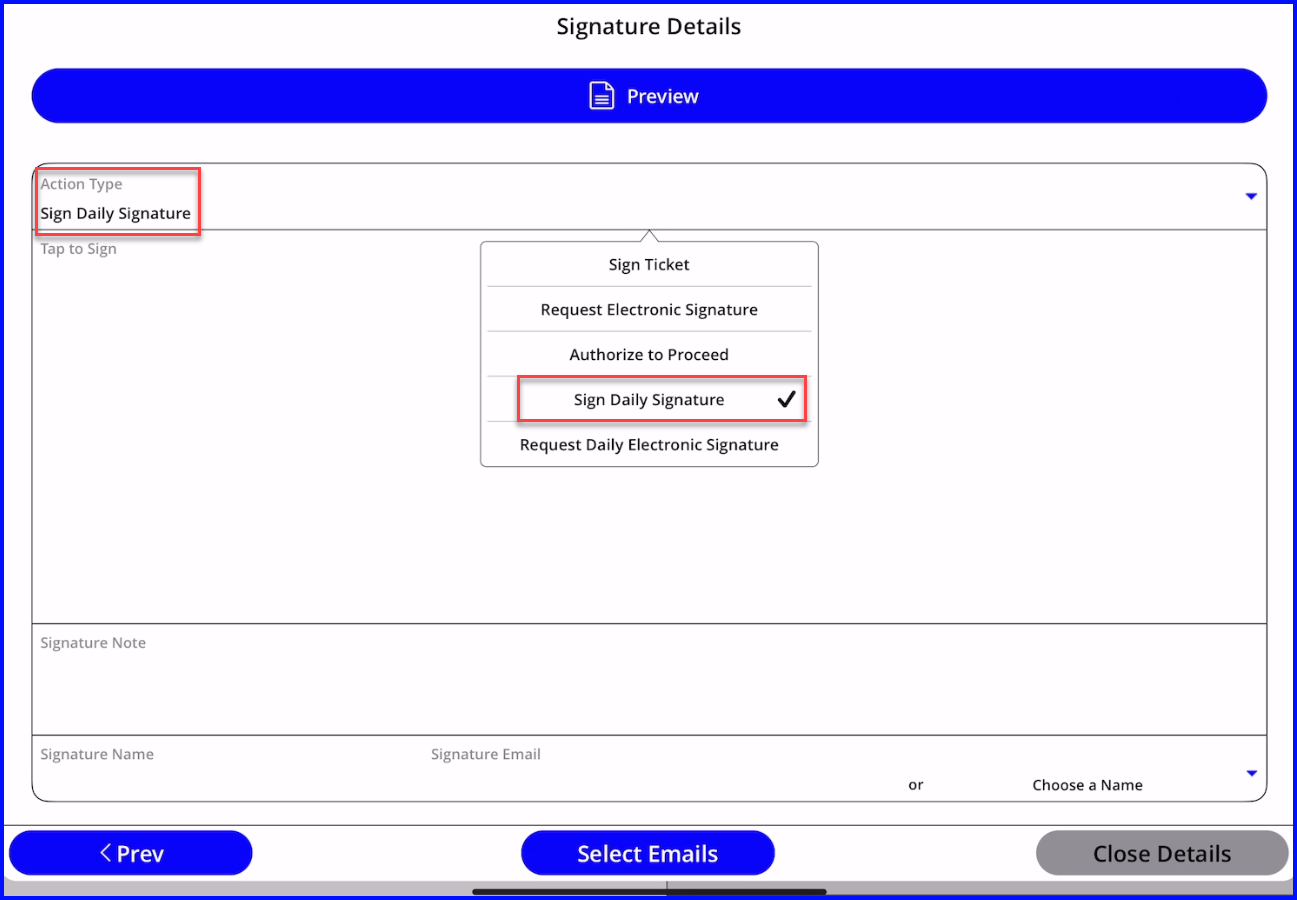
Task: Select Sign Ticket option
Action: pyautogui.click(x=649, y=265)
